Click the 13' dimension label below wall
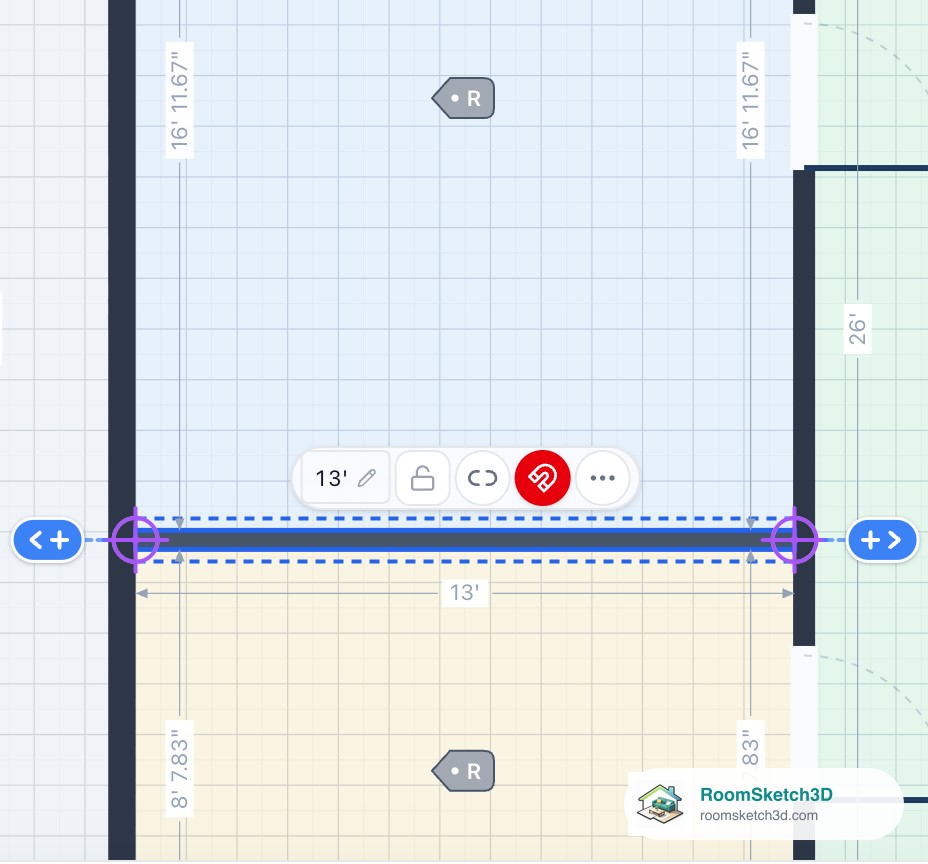This screenshot has height=864, width=928. click(465, 592)
